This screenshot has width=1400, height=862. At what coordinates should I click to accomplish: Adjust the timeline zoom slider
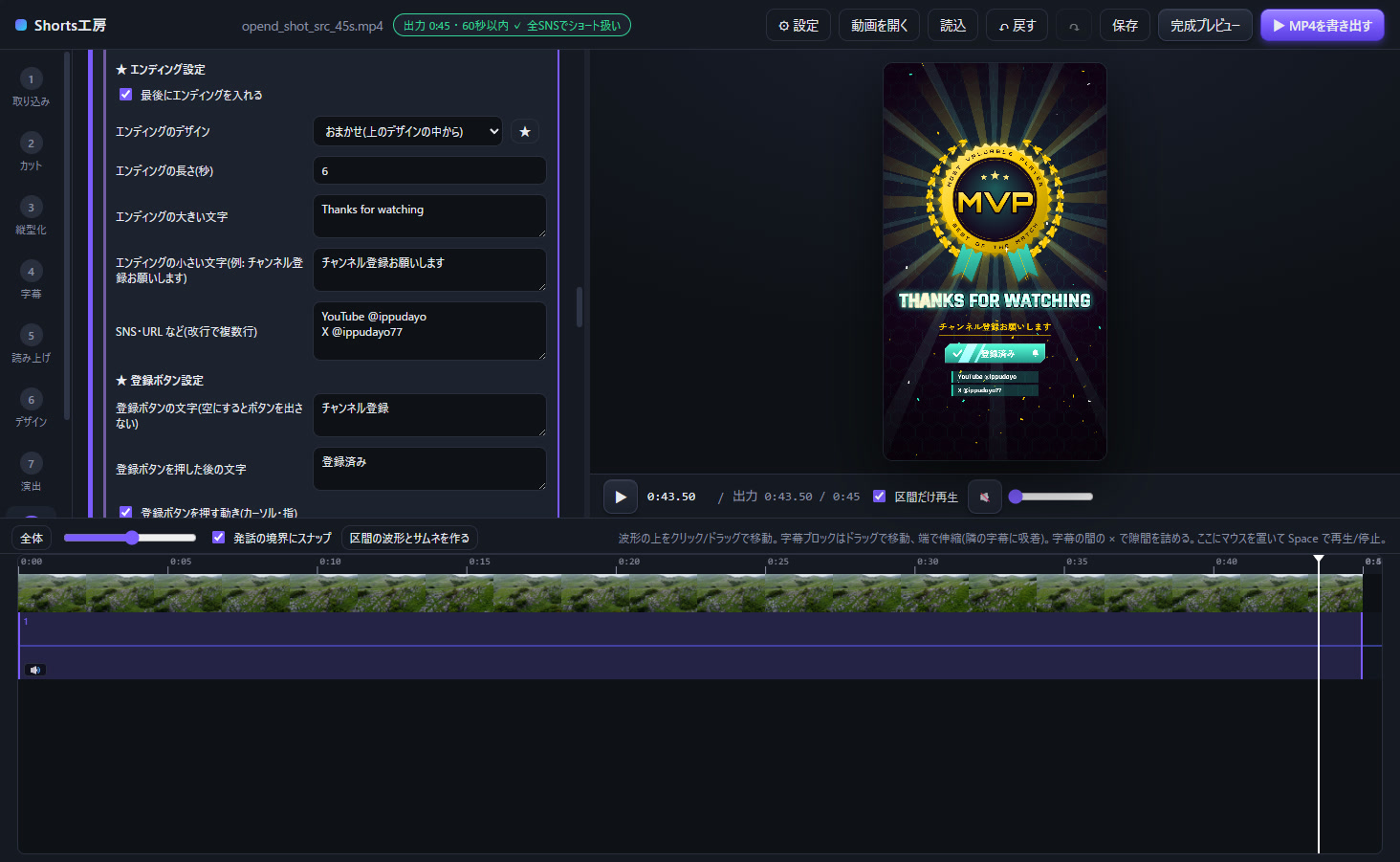tap(129, 538)
